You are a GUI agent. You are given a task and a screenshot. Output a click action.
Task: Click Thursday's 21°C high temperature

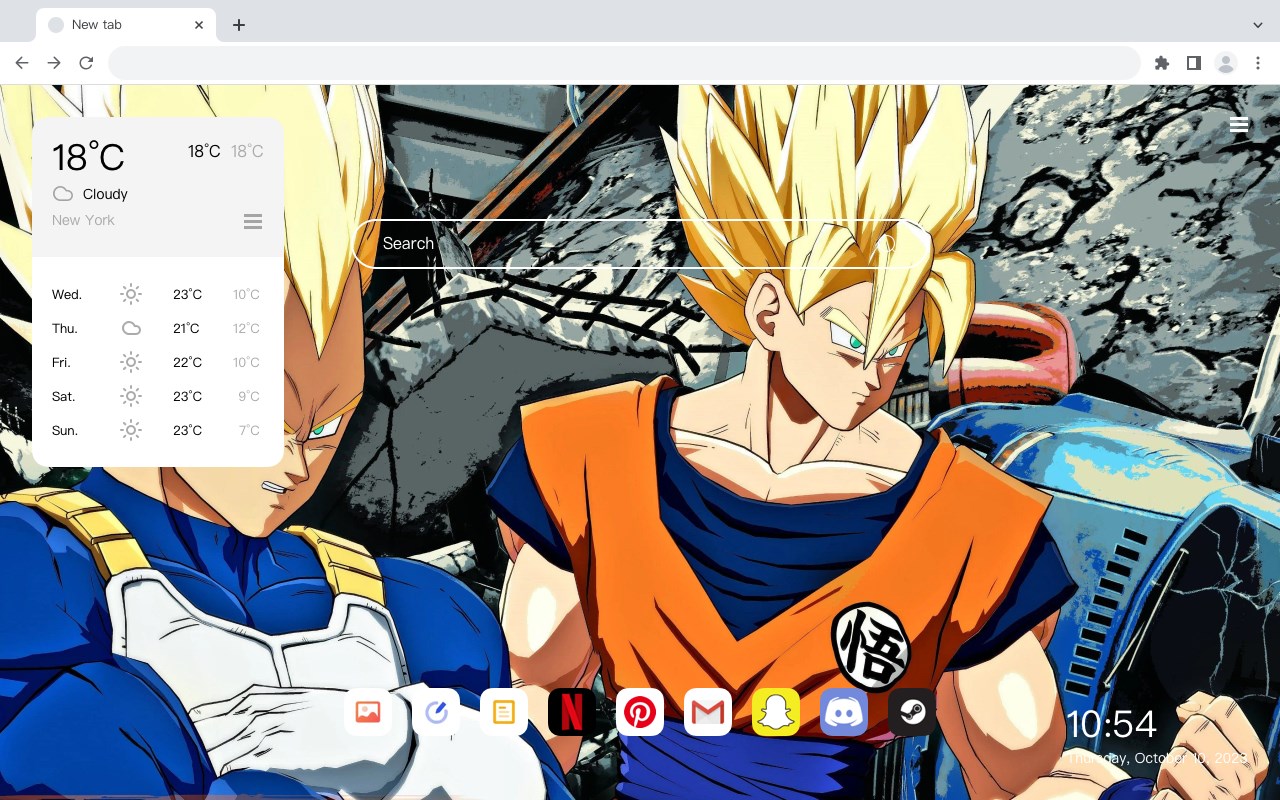tap(186, 328)
